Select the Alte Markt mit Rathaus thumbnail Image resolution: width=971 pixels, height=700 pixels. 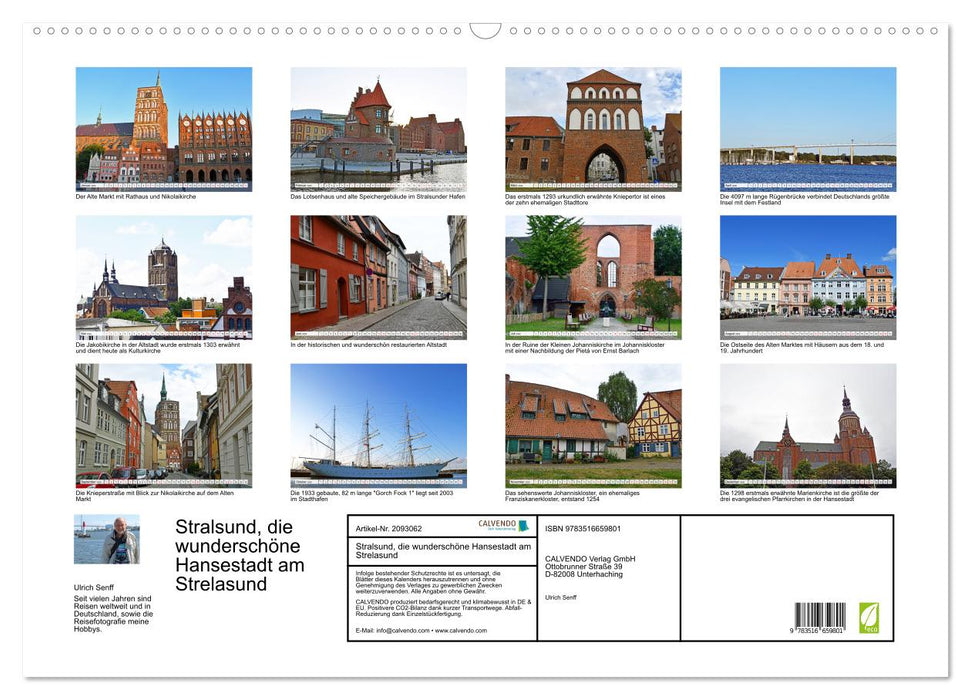[164, 128]
